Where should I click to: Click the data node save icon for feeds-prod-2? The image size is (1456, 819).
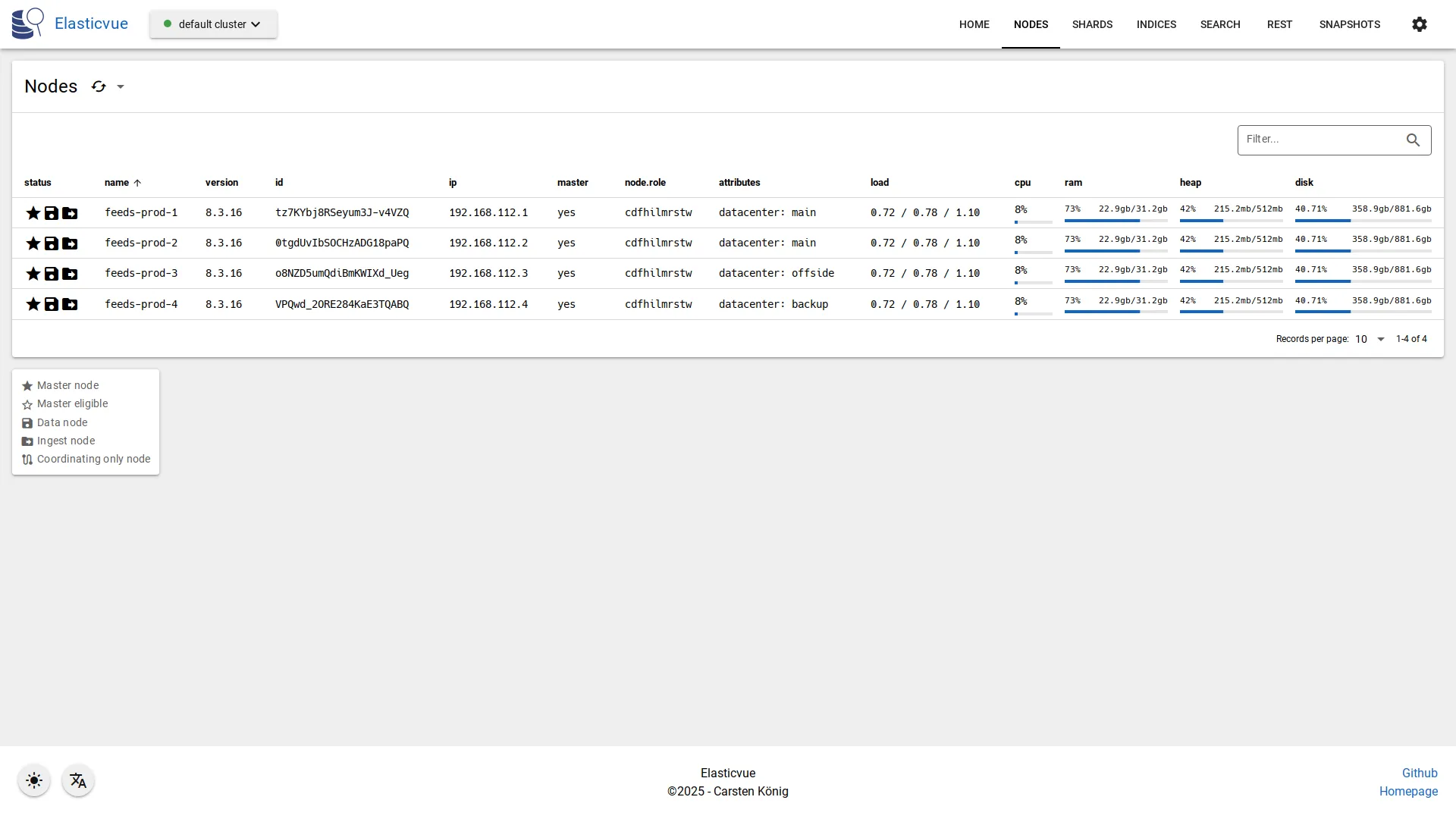52,243
